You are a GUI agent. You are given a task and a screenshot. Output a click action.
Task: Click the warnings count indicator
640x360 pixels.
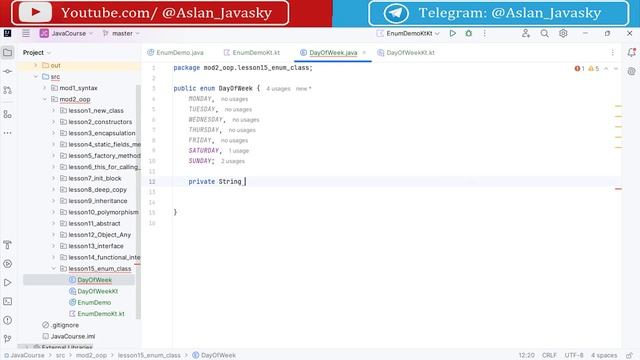click(594, 69)
